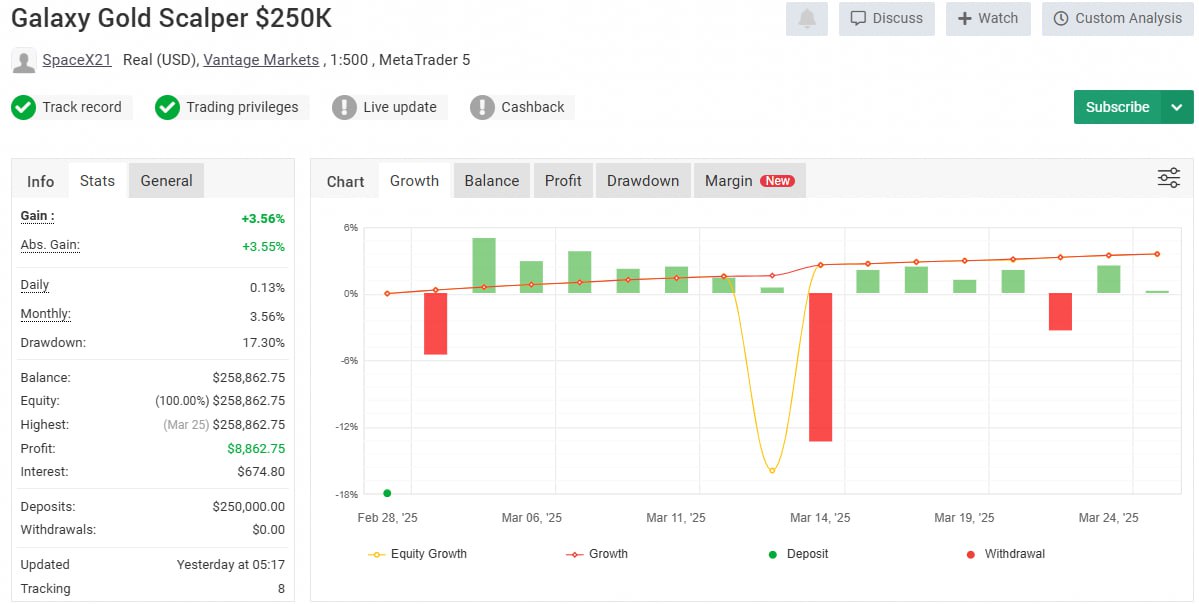
Task: Open Vantage Markets broker link
Action: tap(261, 60)
